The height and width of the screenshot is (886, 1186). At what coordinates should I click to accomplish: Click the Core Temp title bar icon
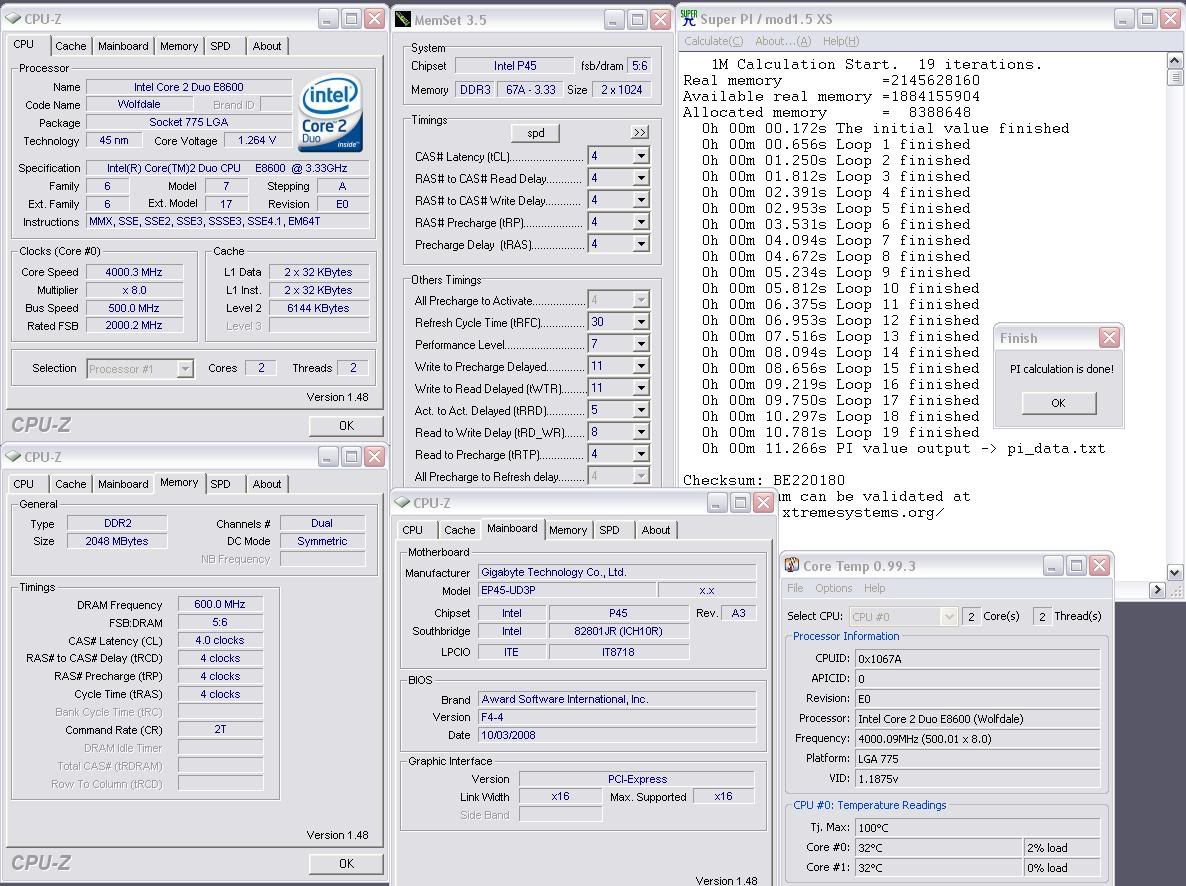792,565
